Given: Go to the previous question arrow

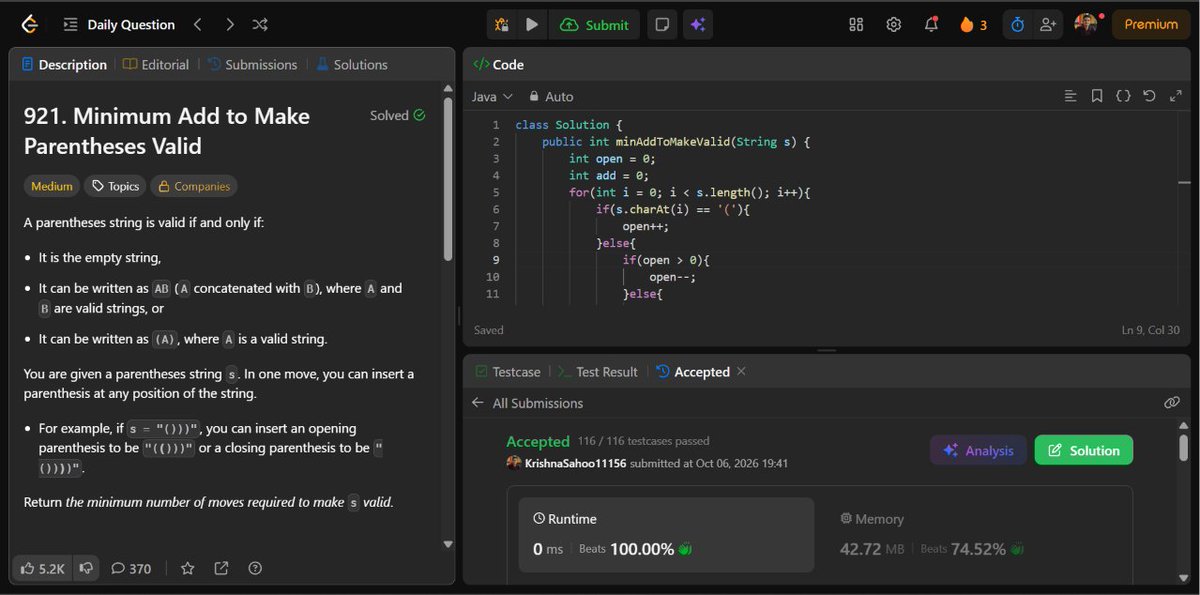Looking at the screenshot, I should tap(197, 24).
